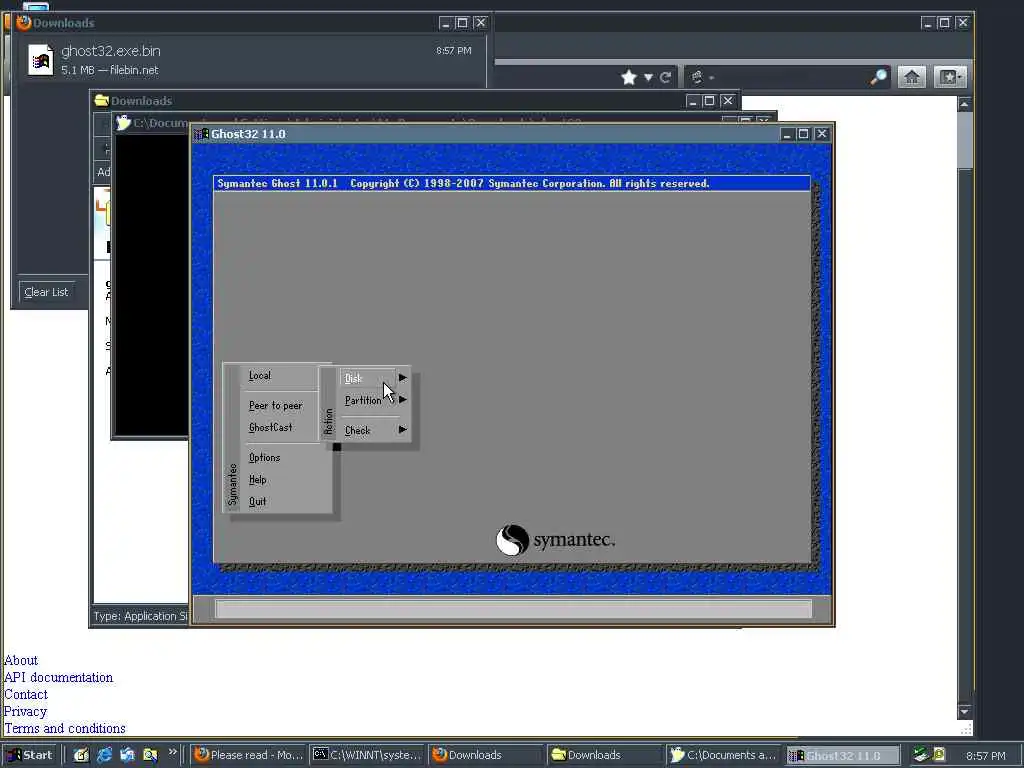Viewport: 1024px width, 768px height.
Task: Click the Start button
Action: point(29,755)
